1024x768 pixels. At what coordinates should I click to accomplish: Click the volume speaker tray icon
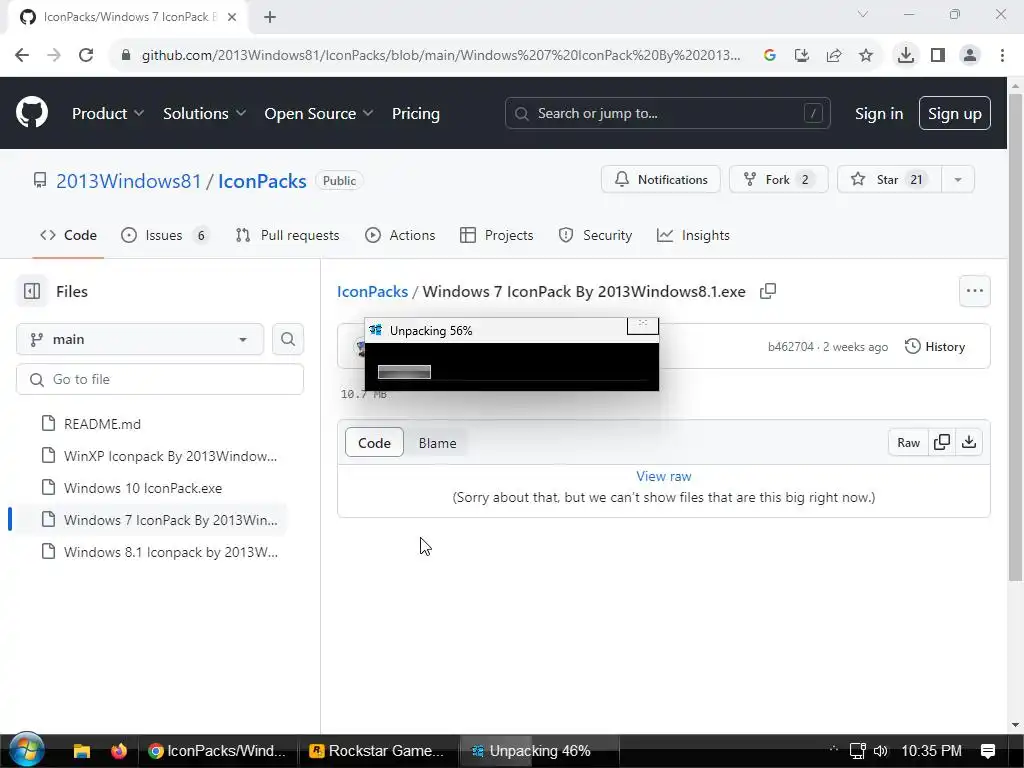pyautogui.click(x=880, y=751)
